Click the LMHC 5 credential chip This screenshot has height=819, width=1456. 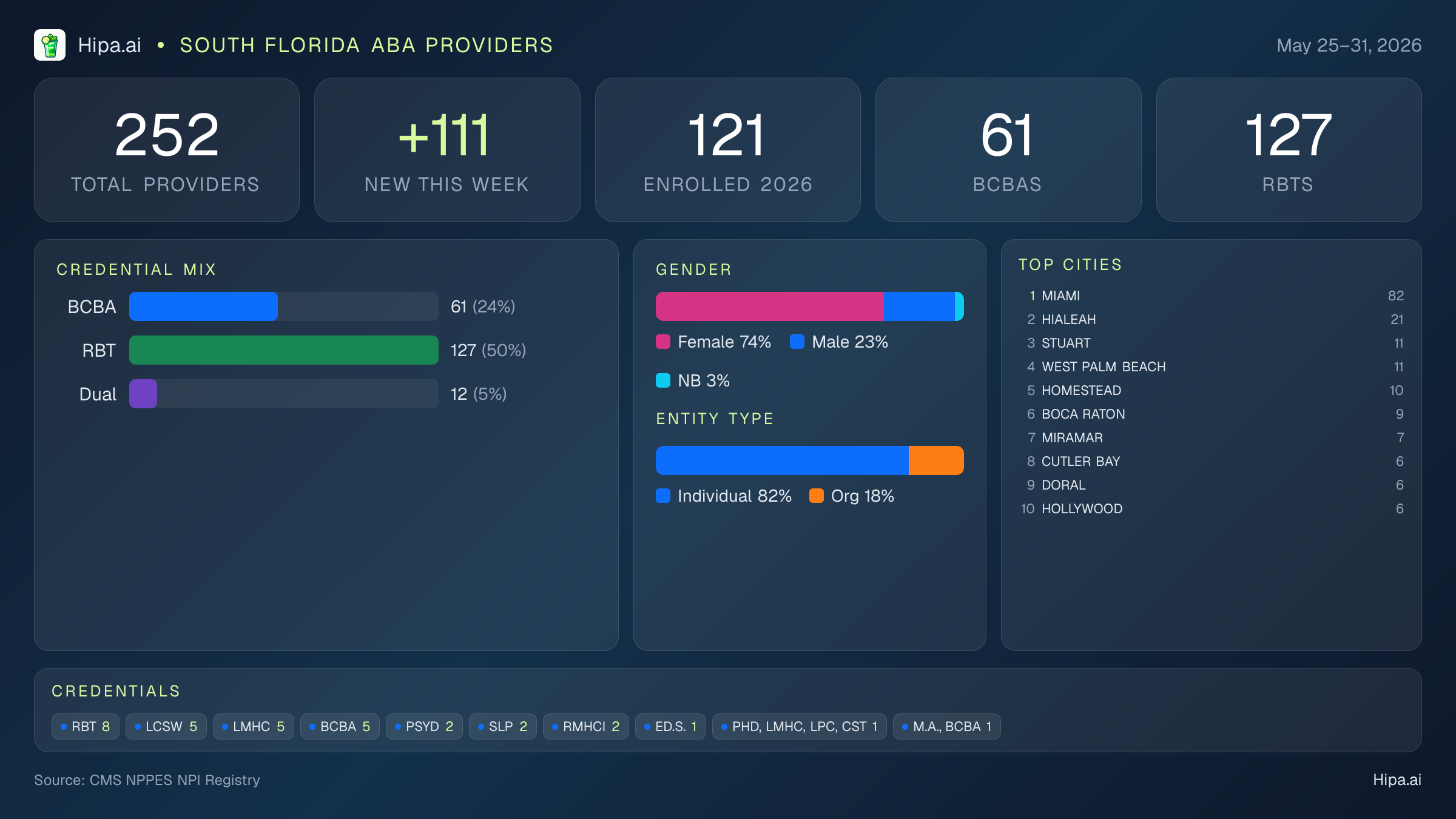[x=253, y=726]
